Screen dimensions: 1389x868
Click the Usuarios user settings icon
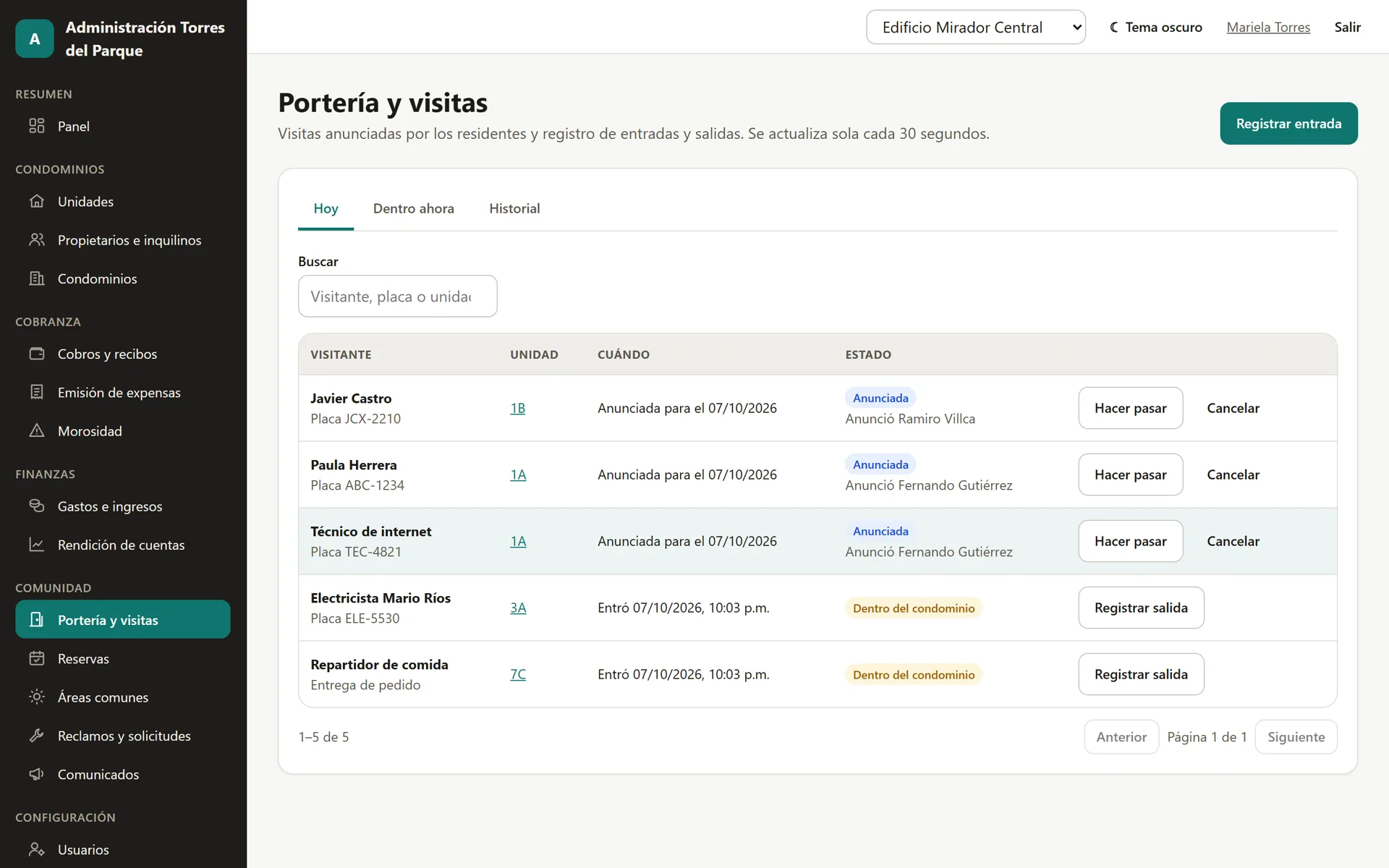click(37, 849)
